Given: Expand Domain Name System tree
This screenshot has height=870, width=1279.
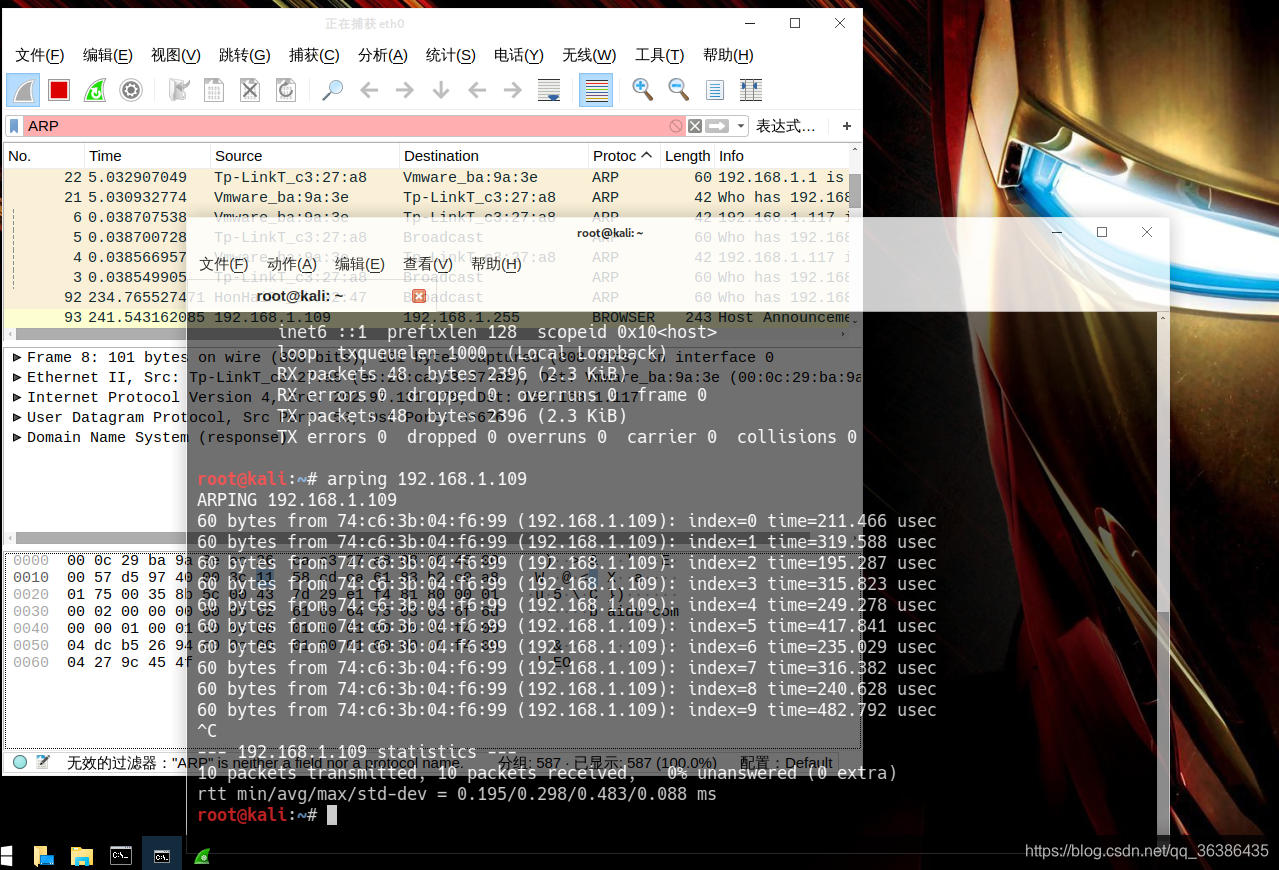Looking at the screenshot, I should (x=17, y=437).
